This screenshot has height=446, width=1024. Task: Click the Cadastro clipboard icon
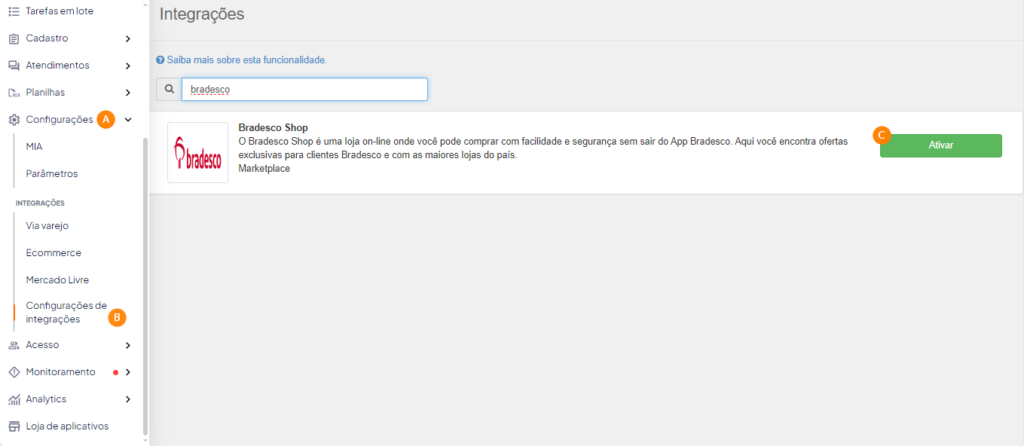14,39
